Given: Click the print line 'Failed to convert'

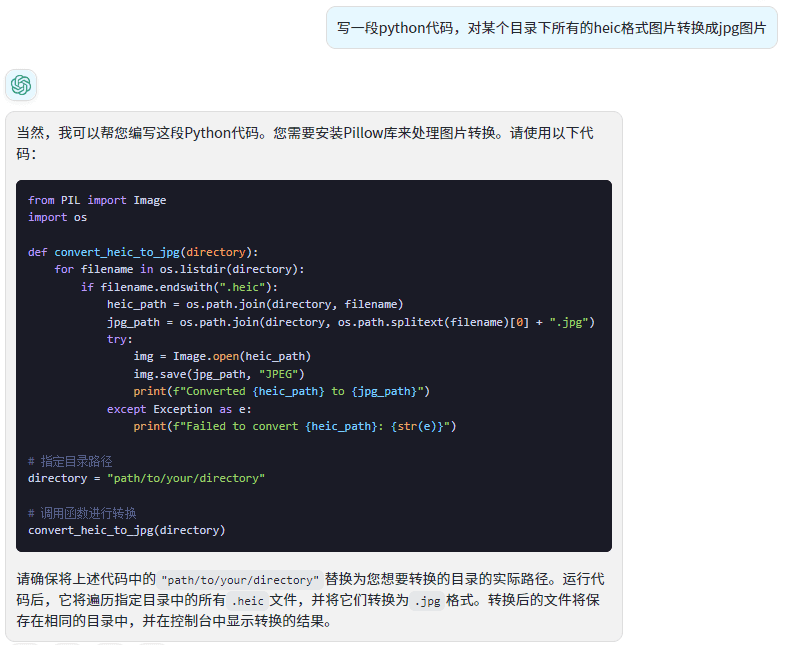Looking at the screenshot, I should point(294,426).
